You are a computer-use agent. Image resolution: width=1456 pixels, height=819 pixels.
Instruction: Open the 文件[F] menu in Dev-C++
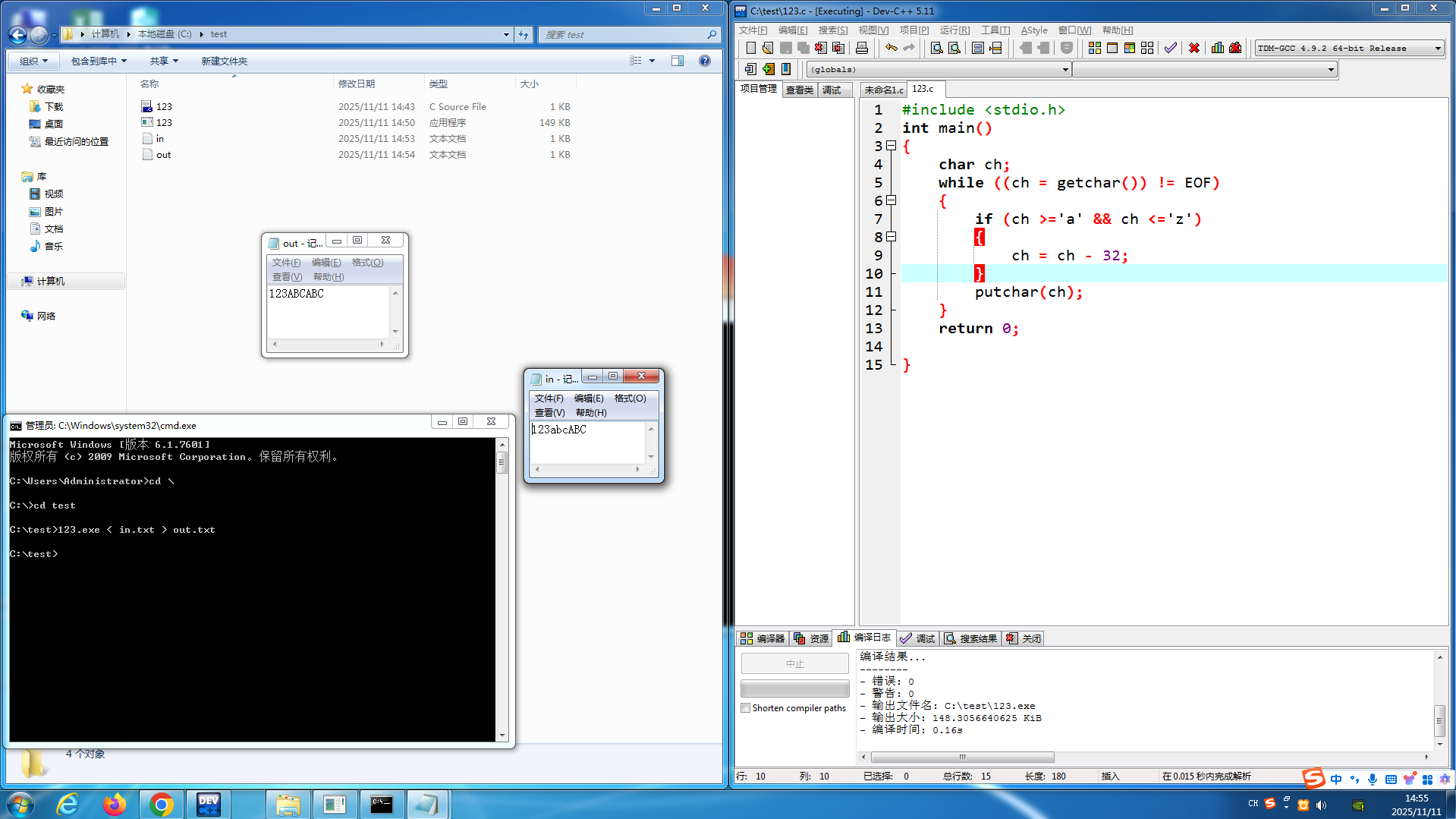click(x=753, y=30)
